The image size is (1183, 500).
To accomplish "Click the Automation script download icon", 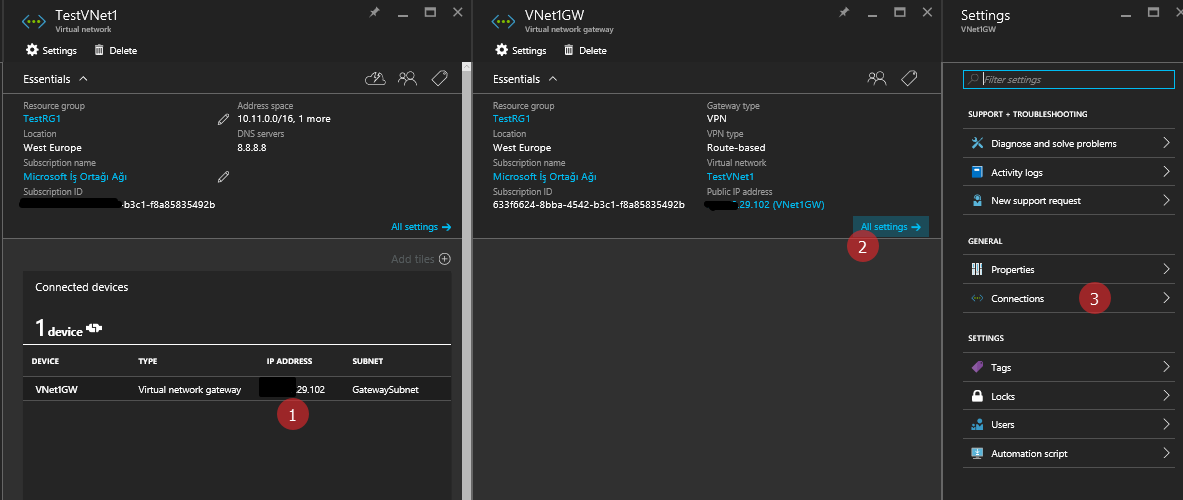I will pyautogui.click(x=977, y=453).
